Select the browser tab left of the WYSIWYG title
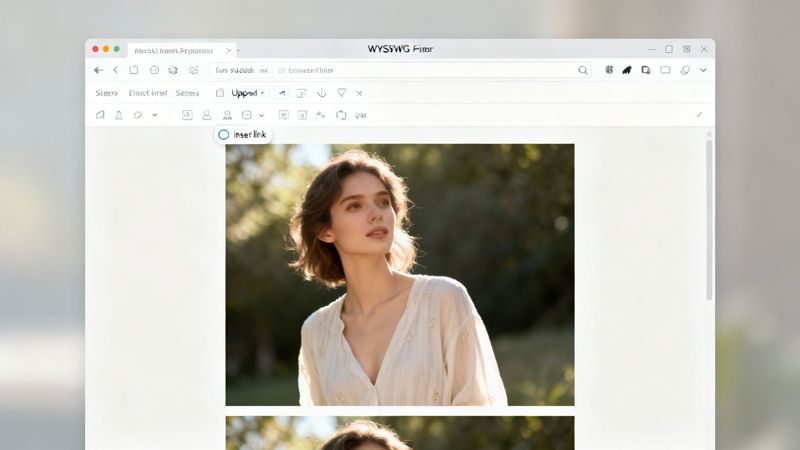Viewport: 800px width, 450px height. 182,51
